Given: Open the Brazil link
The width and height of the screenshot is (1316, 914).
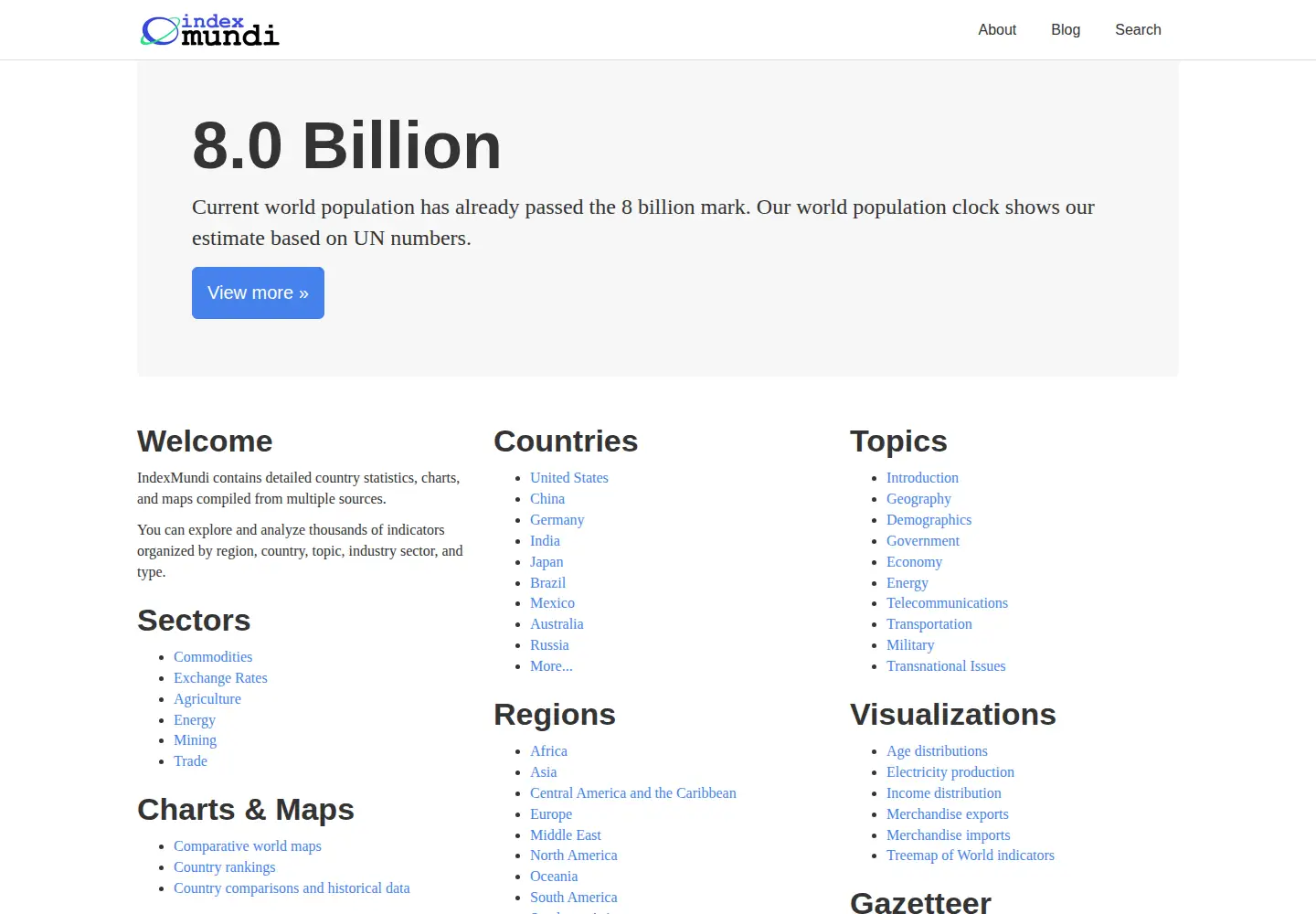Looking at the screenshot, I should (x=547, y=583).
